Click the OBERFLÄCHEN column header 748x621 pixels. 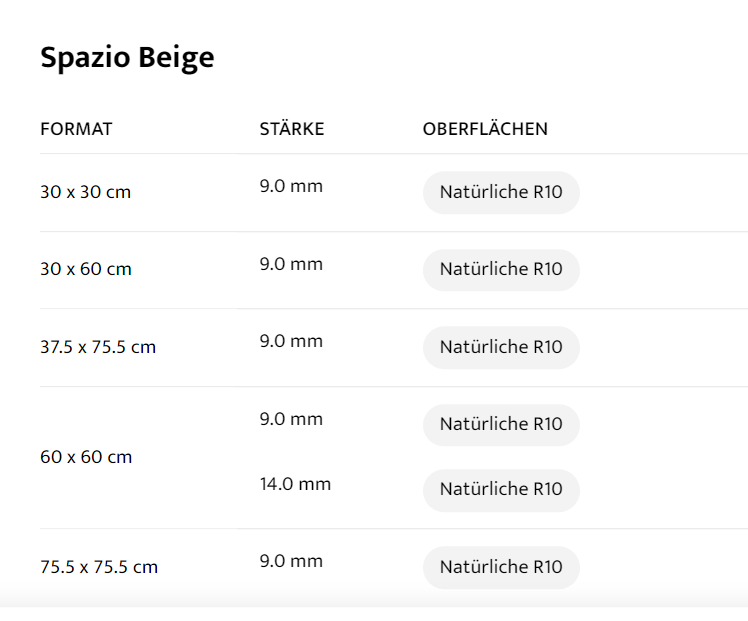(485, 129)
